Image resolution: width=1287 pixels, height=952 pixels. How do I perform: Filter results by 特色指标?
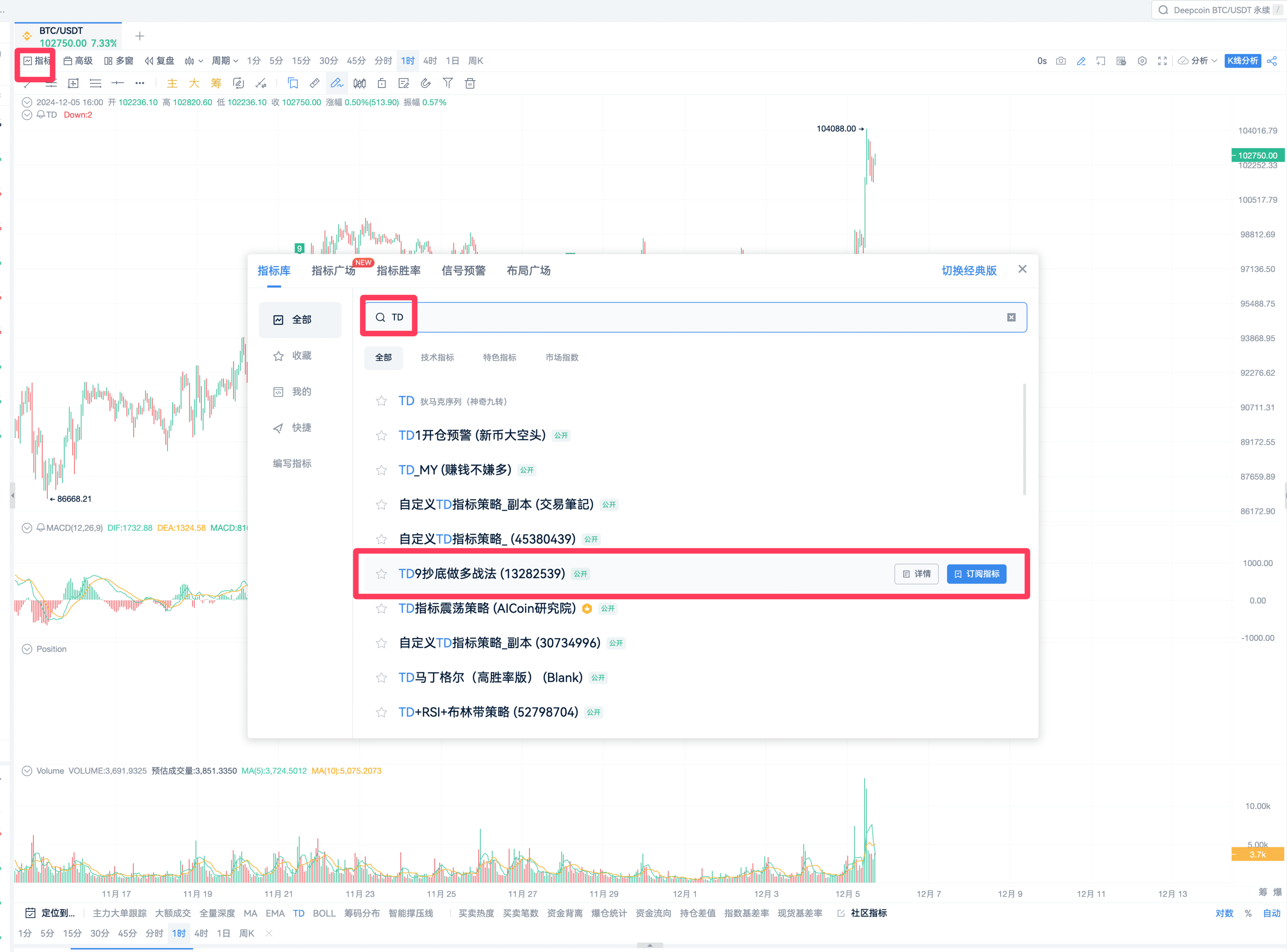pos(500,358)
